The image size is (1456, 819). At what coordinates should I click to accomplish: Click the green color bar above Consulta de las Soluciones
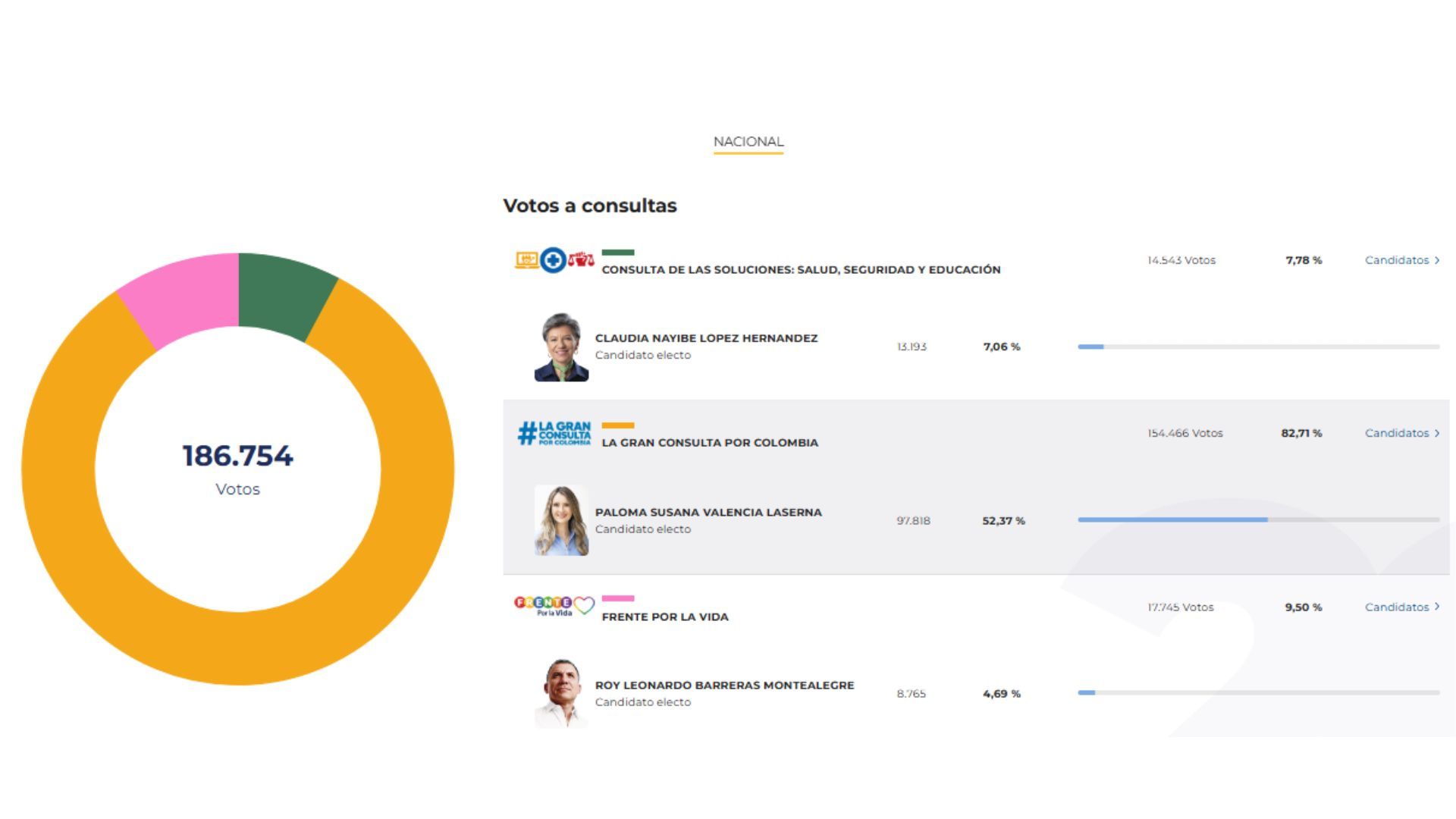click(618, 253)
